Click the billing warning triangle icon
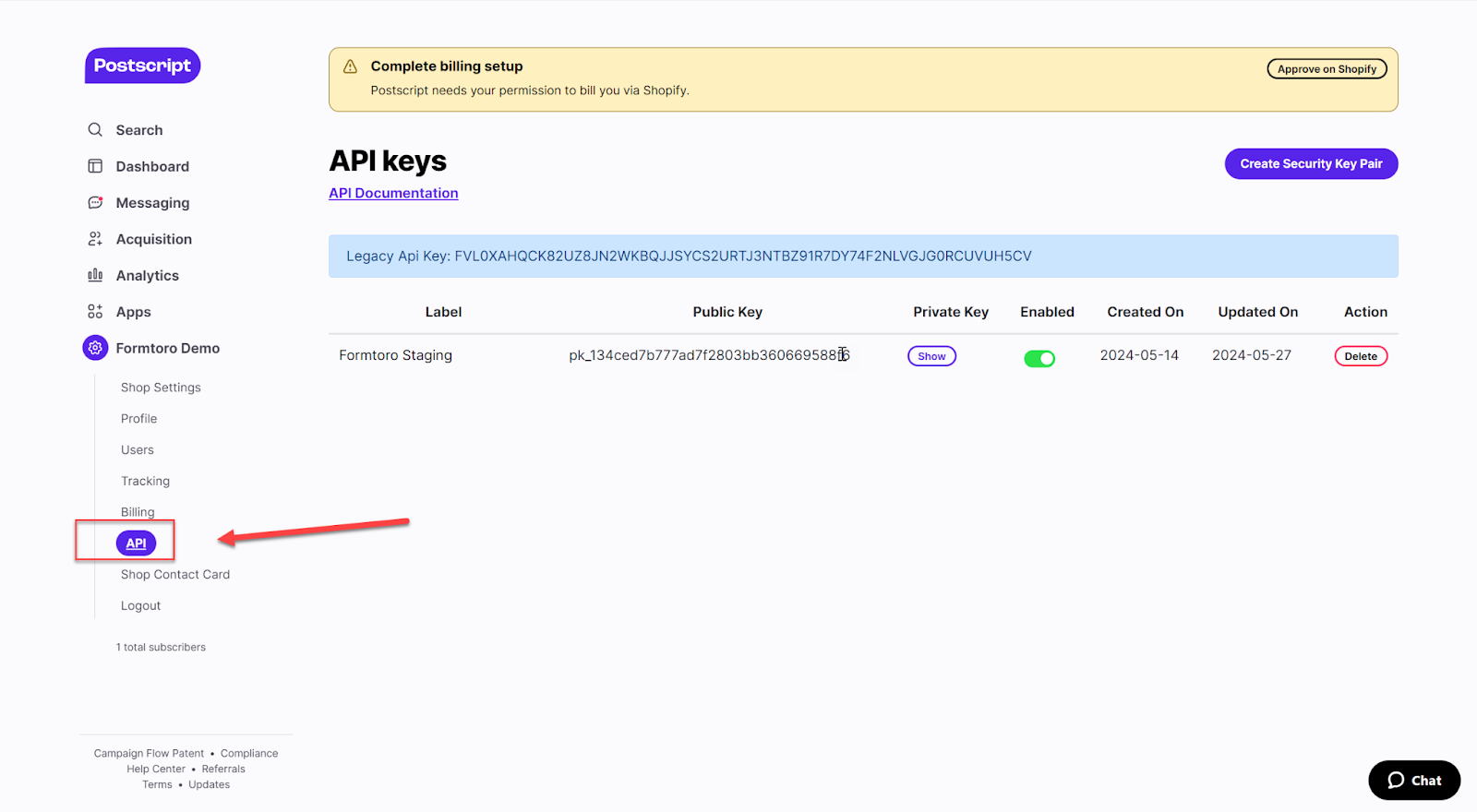This screenshot has height=812, width=1477. coord(350,66)
